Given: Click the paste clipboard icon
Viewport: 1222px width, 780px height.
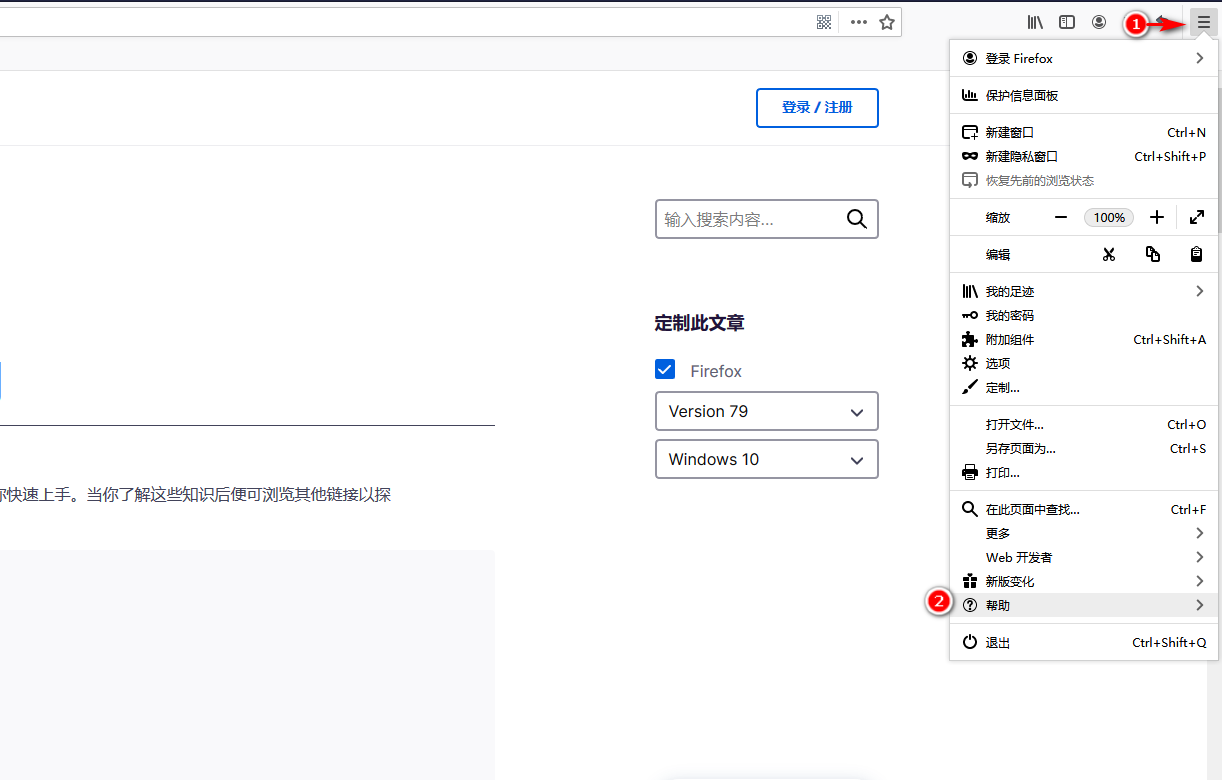Looking at the screenshot, I should pos(1196,254).
